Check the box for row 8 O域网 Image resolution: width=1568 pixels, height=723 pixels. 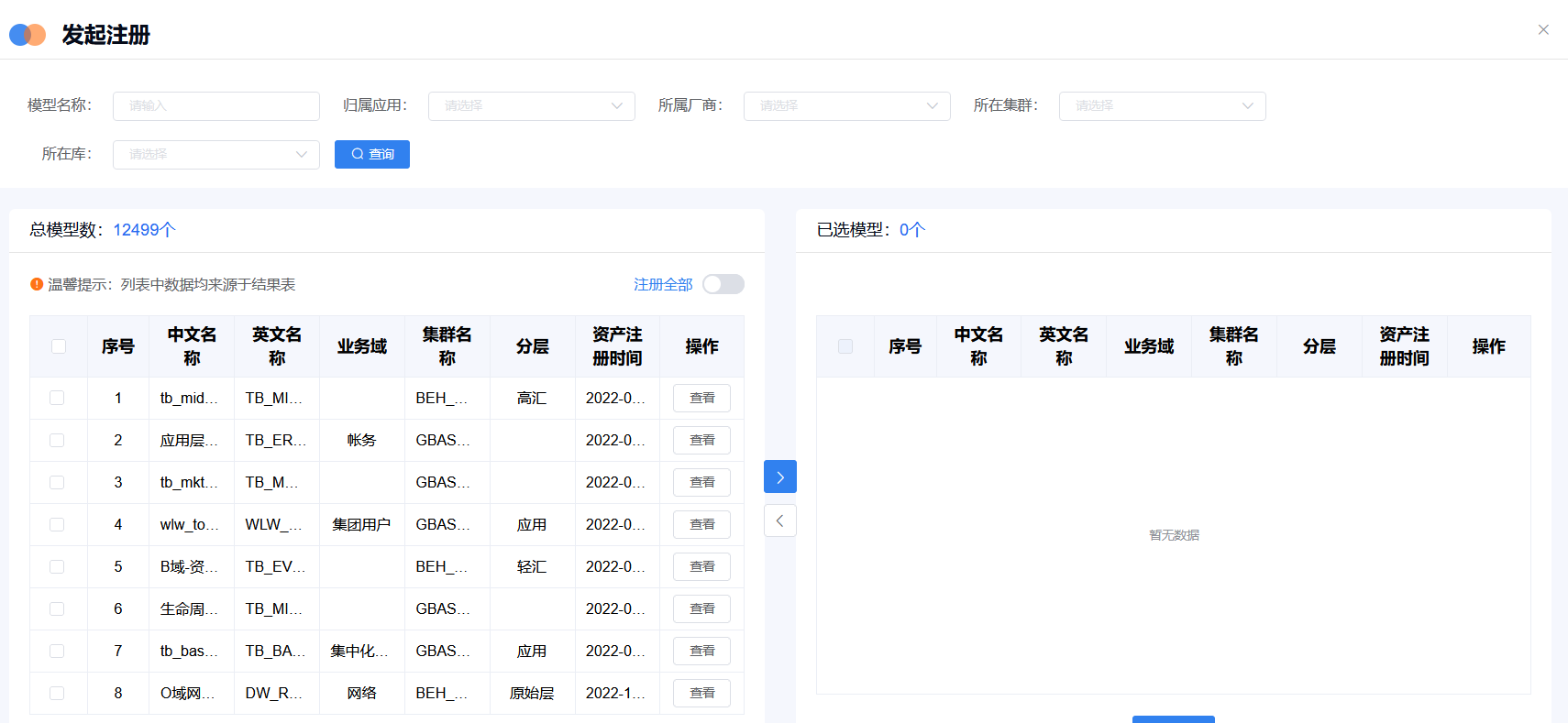click(57, 693)
